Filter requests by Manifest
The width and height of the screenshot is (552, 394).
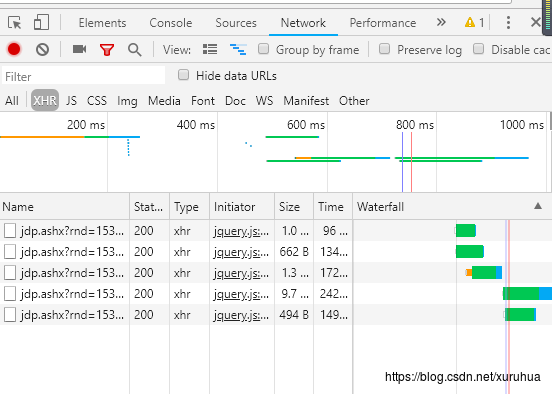pos(306,101)
